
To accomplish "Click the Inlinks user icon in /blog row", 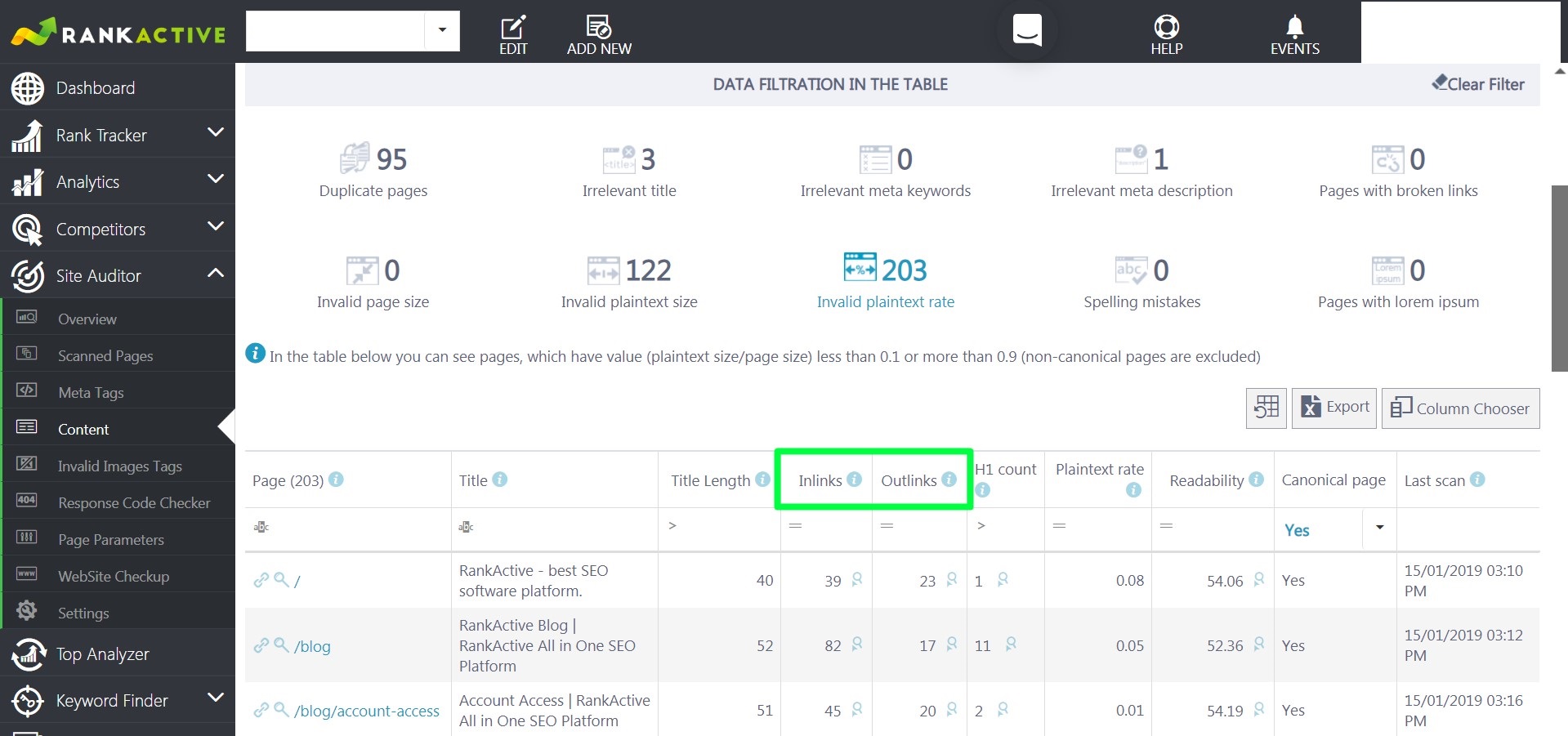I will pos(856,644).
